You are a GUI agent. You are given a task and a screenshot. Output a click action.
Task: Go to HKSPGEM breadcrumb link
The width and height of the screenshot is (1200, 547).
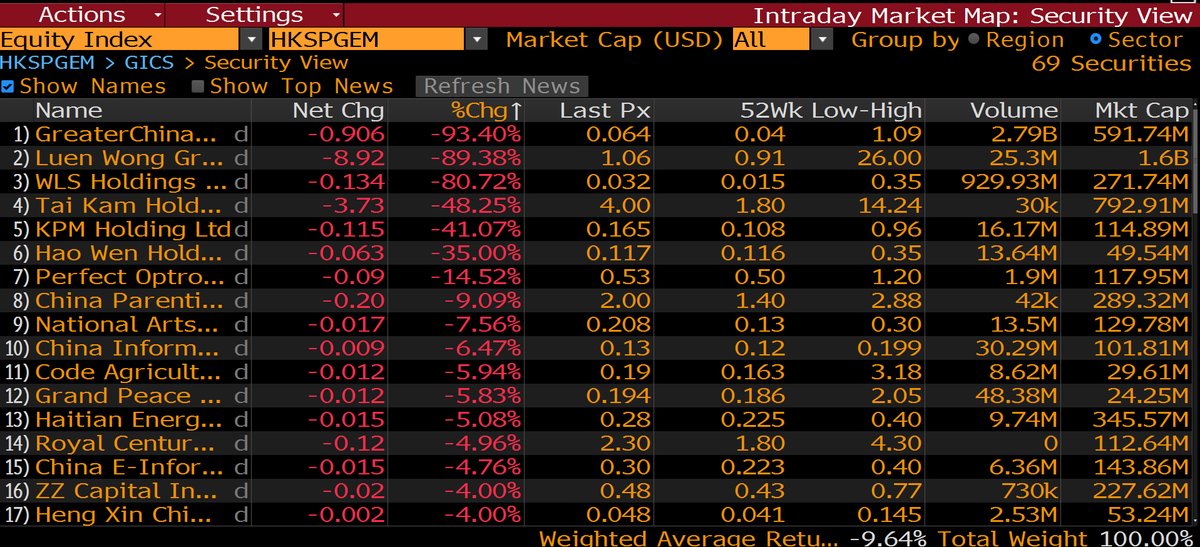pyautogui.click(x=44, y=63)
